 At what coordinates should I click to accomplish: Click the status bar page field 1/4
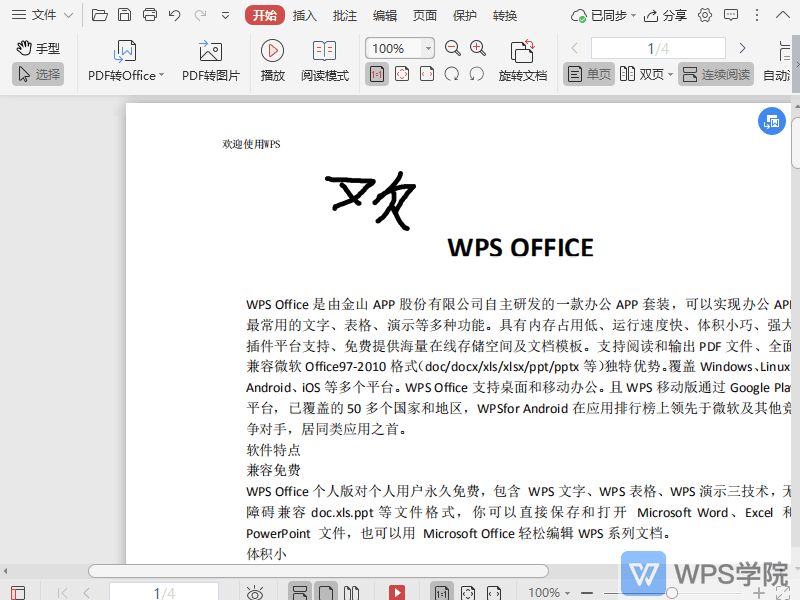click(164, 592)
